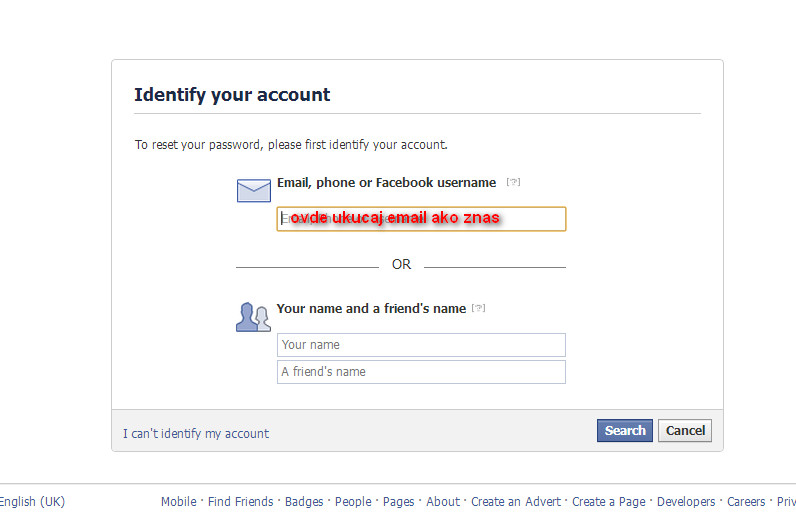The height and width of the screenshot is (514, 796).
Task: Click the envelope email icon
Action: pyautogui.click(x=253, y=190)
